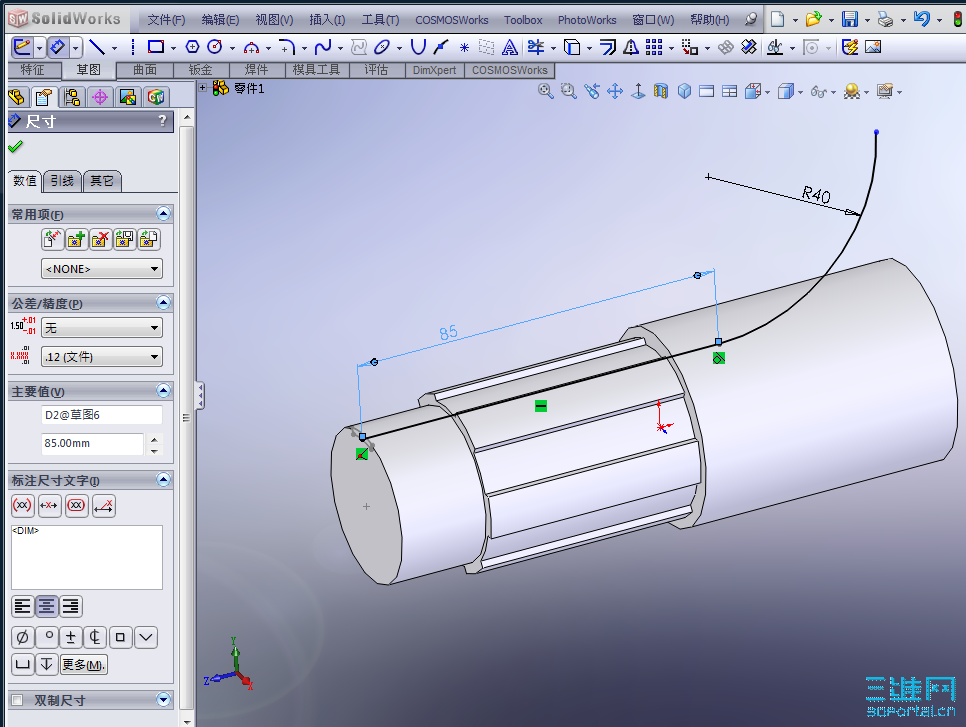Select the Polygon sketch tool
966x727 pixels.
point(192,47)
